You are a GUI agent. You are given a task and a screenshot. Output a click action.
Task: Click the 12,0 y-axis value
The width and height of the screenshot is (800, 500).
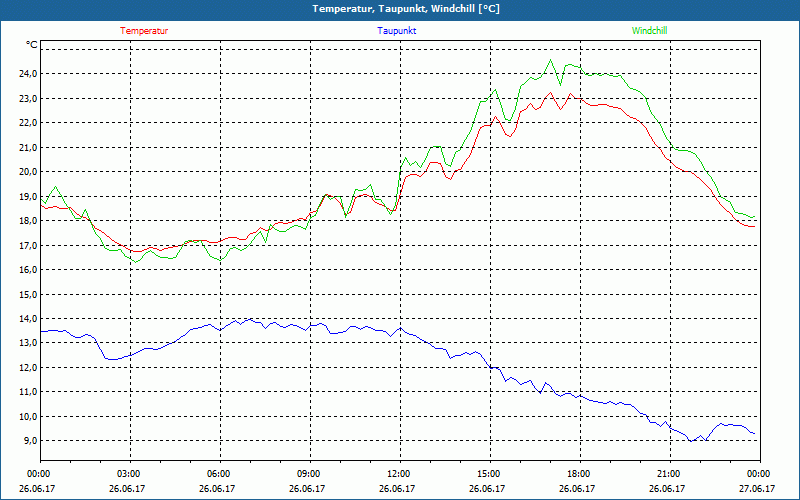click(x=29, y=368)
